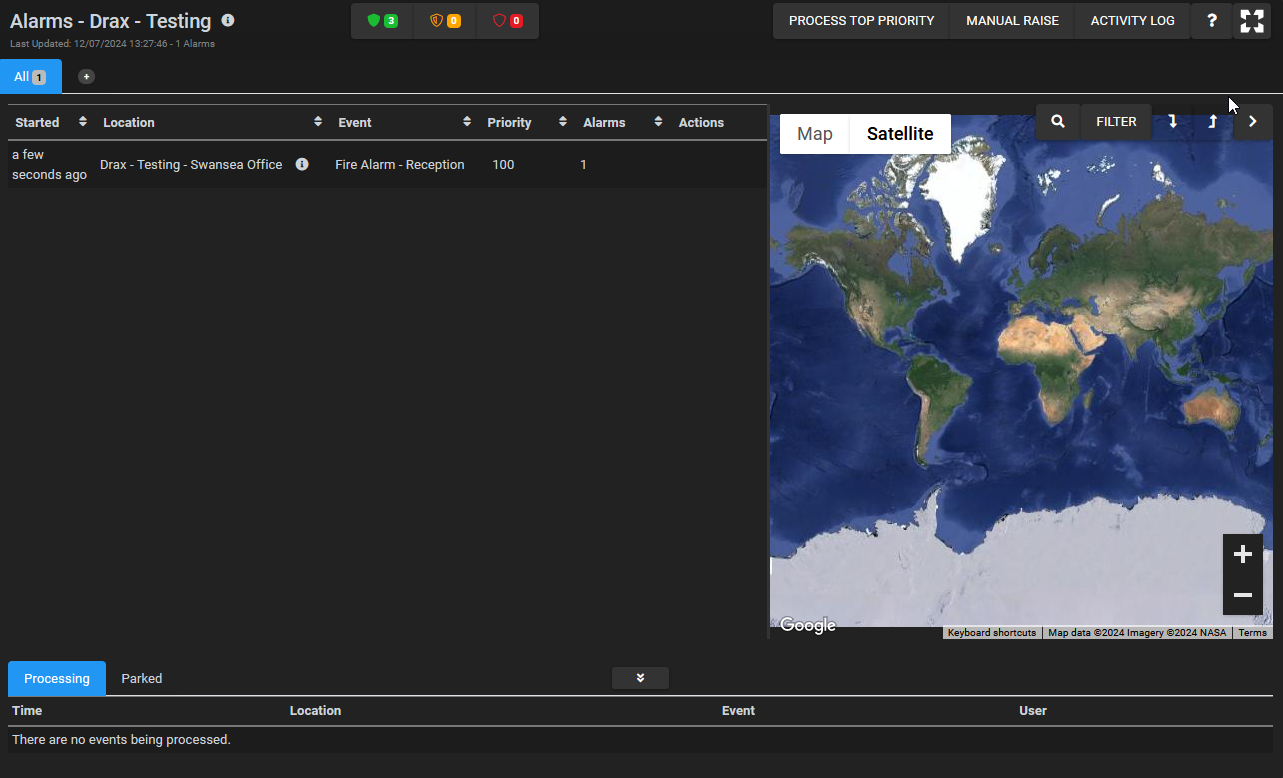
Task: Switch map to Map view
Action: 815,134
